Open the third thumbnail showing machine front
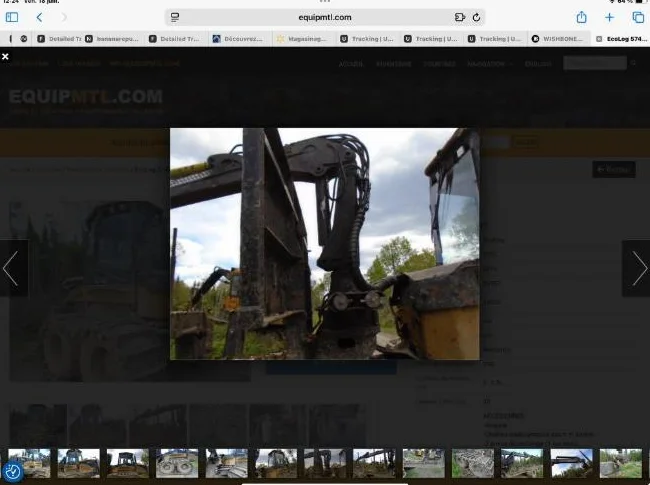 point(128,463)
